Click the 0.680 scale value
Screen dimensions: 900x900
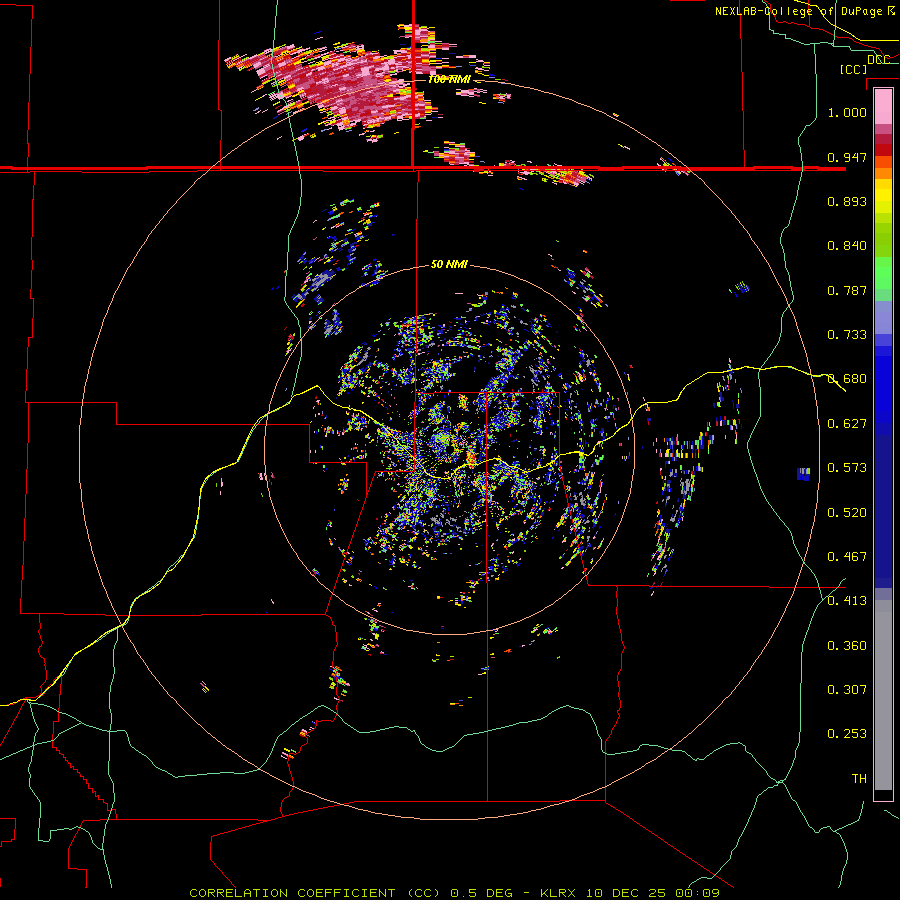coord(847,379)
